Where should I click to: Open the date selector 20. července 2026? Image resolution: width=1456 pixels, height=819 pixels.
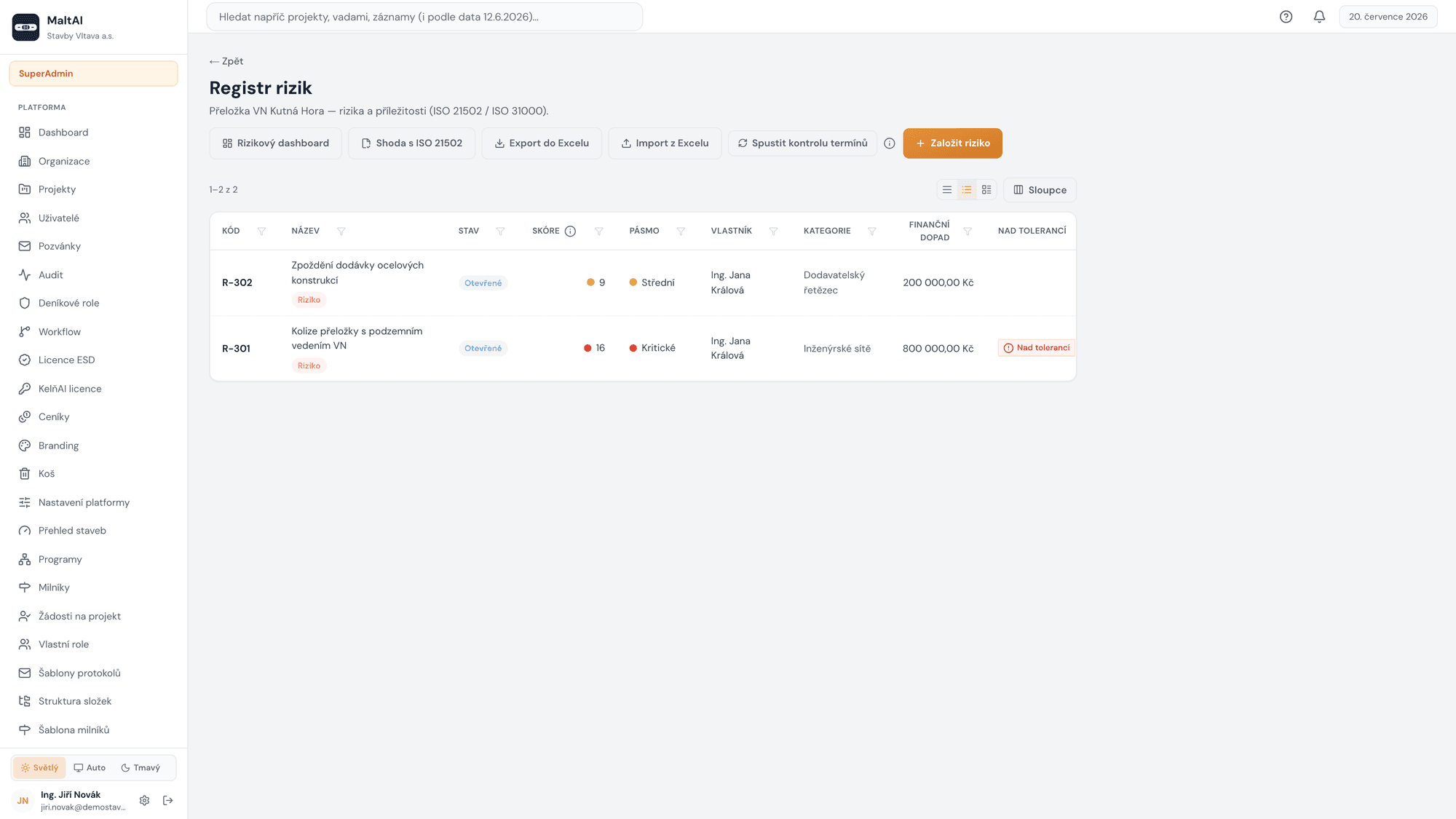click(x=1388, y=17)
